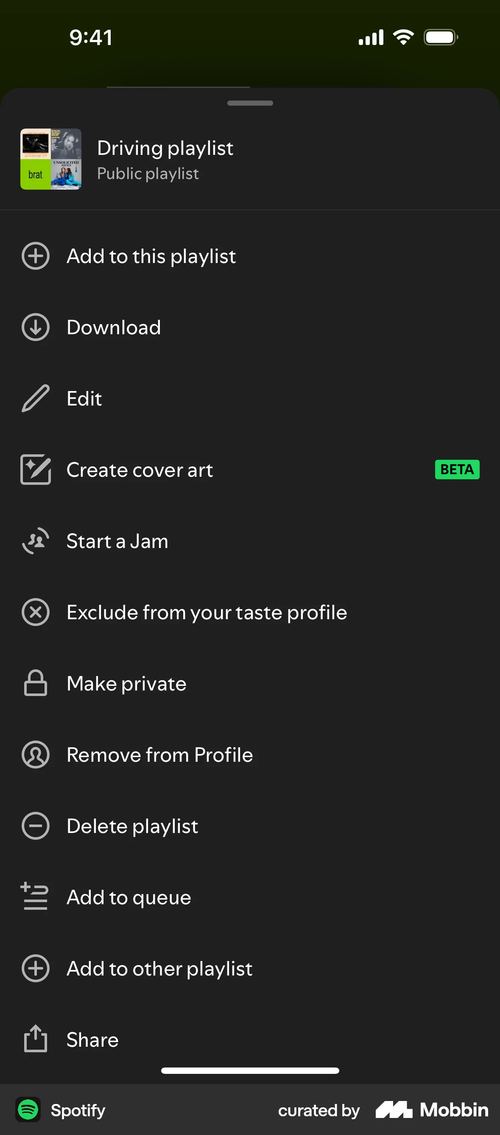Image resolution: width=500 pixels, height=1135 pixels.
Task: Tap the X circle Exclude icon
Action: 35,612
